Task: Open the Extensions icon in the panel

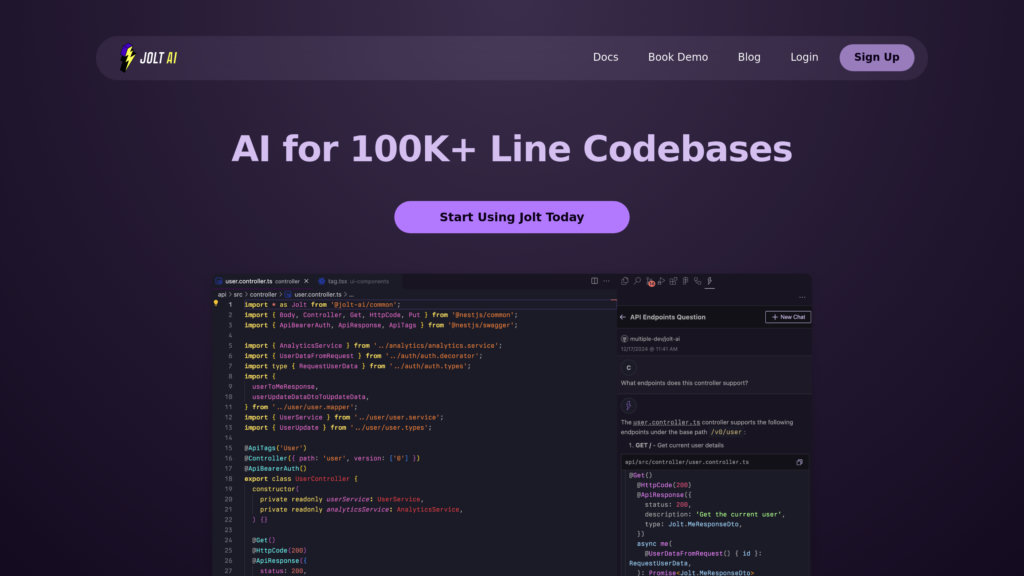Action: point(674,281)
